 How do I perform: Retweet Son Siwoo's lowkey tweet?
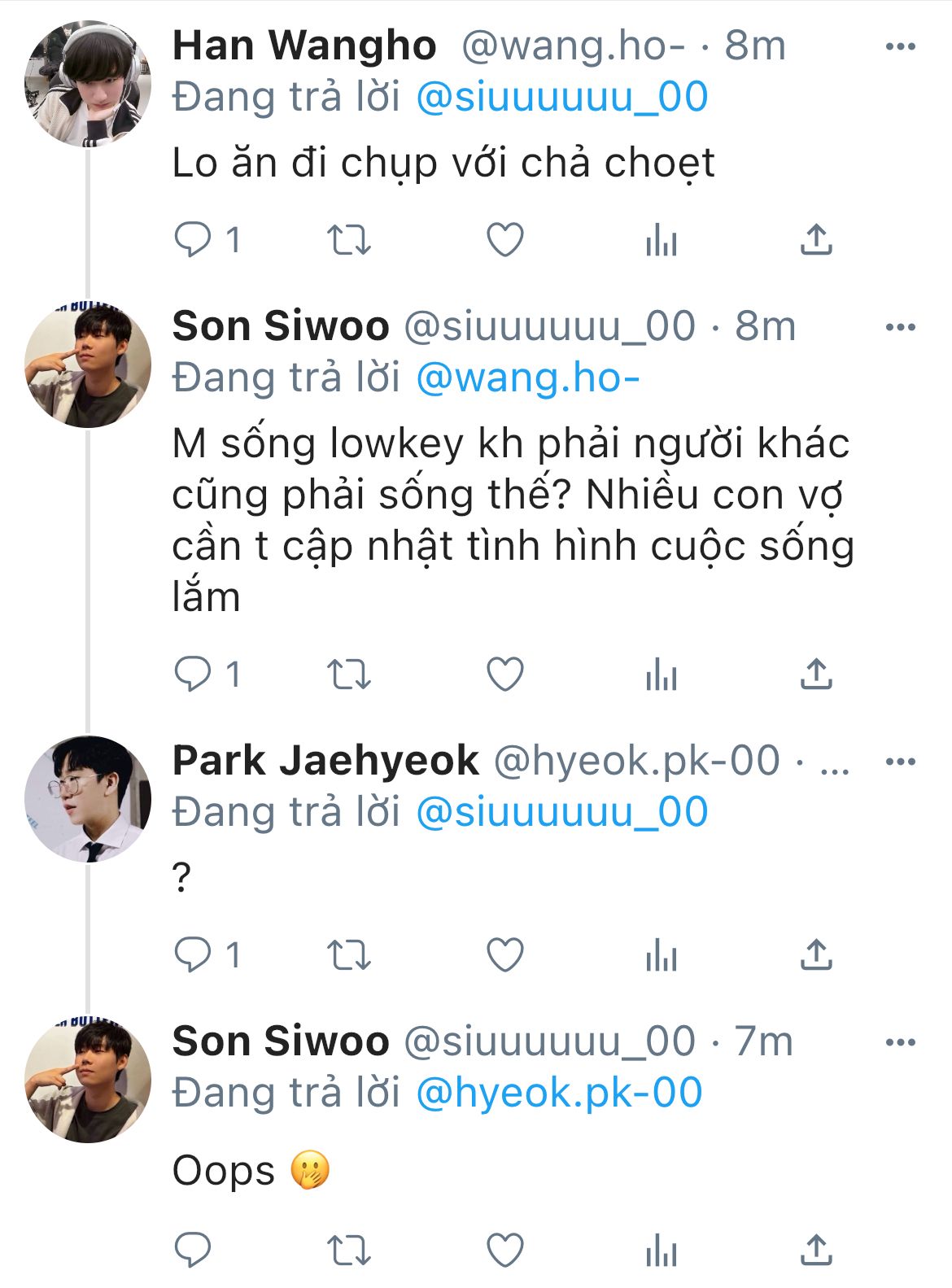348,675
